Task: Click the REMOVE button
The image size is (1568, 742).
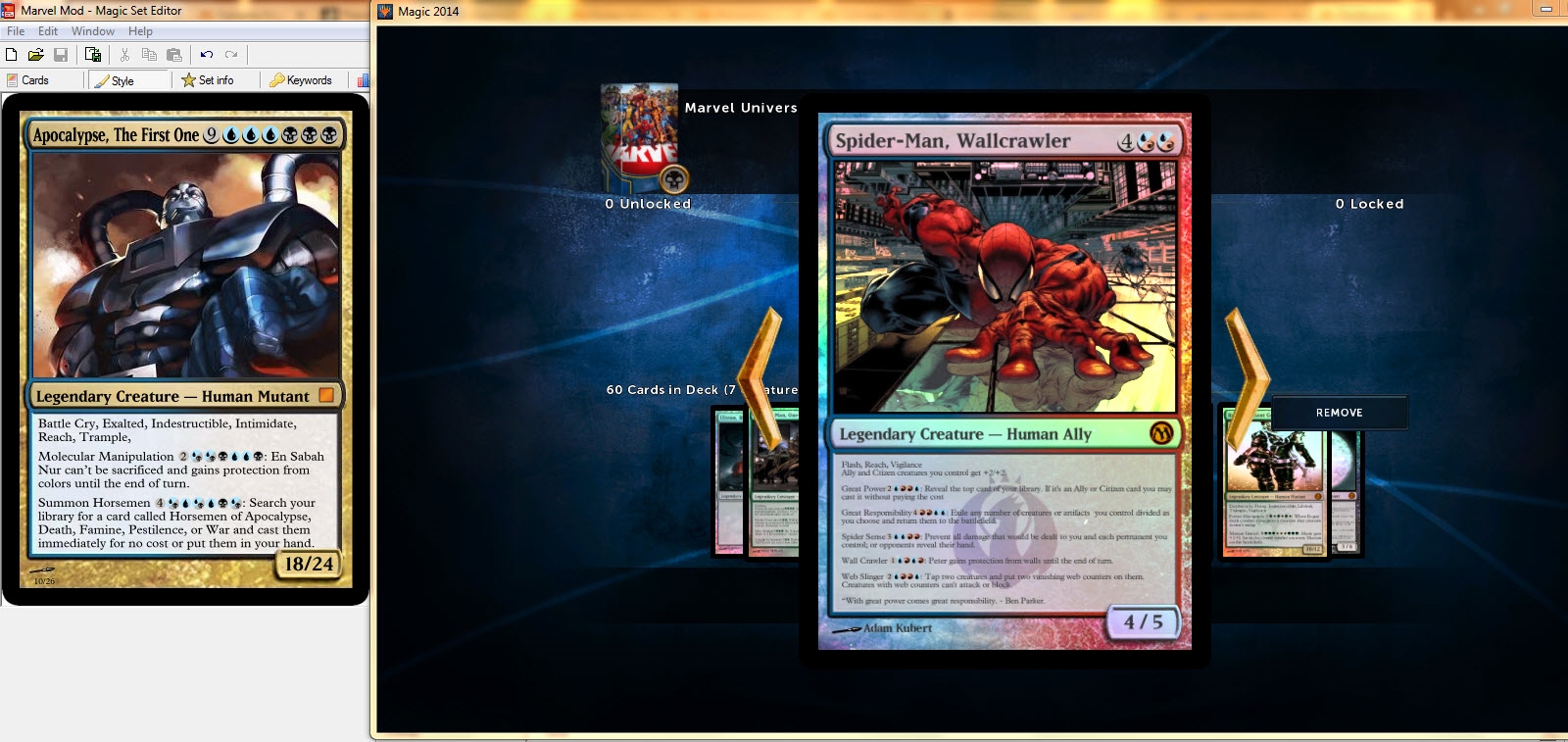Action: (x=1340, y=413)
